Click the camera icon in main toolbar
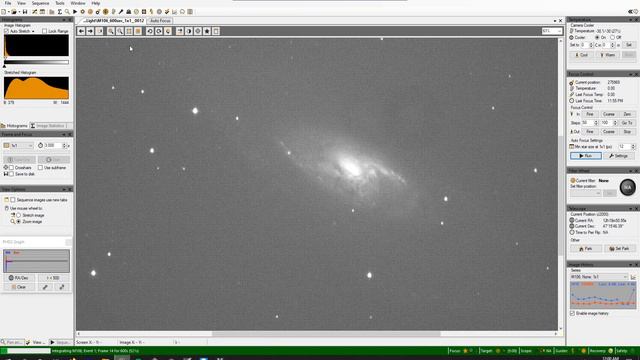 pos(129,12)
